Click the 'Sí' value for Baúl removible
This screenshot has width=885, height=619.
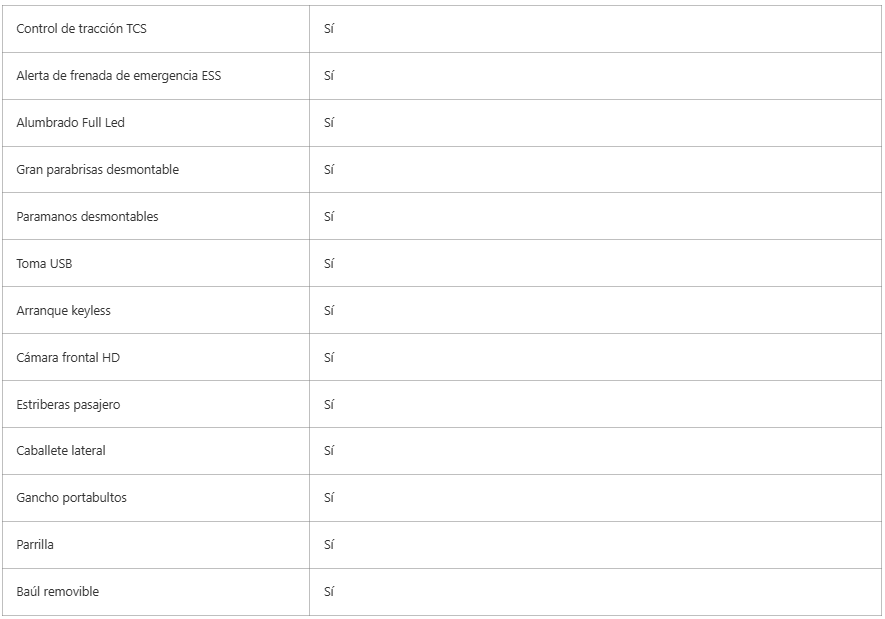[328, 592]
